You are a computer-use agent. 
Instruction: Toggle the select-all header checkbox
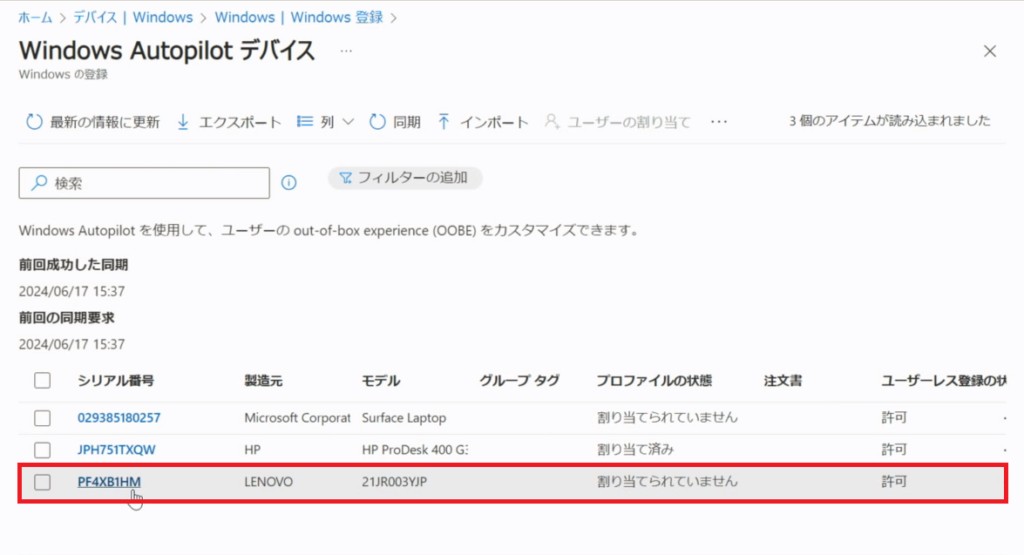pos(42,380)
